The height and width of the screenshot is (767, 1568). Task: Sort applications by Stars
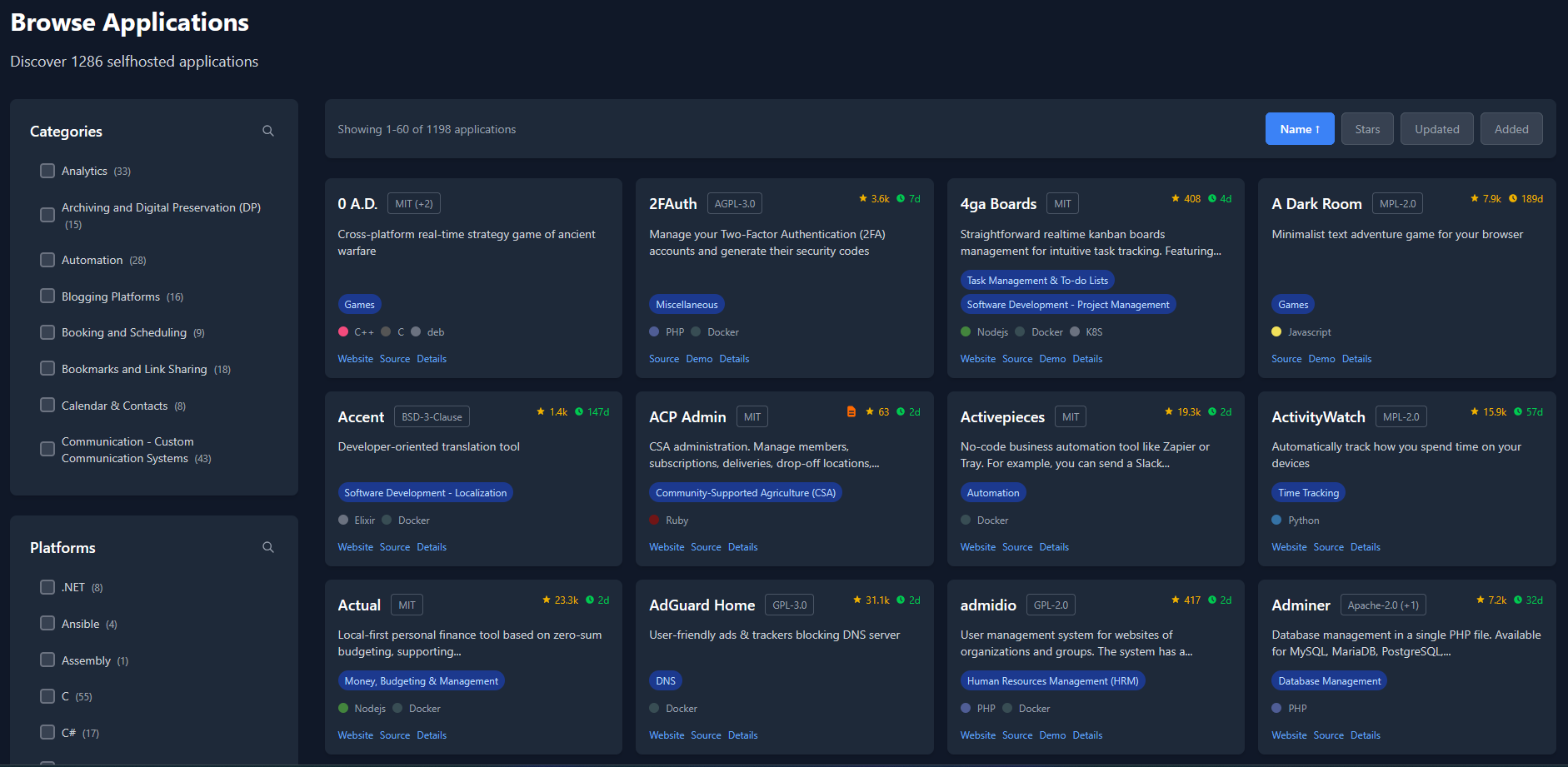[1366, 128]
